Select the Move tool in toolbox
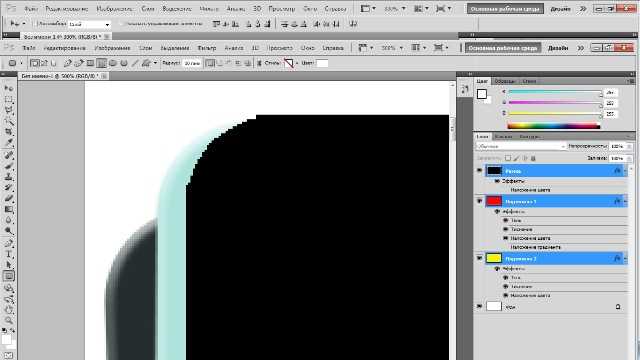The image size is (640, 360). pyautogui.click(x=9, y=89)
